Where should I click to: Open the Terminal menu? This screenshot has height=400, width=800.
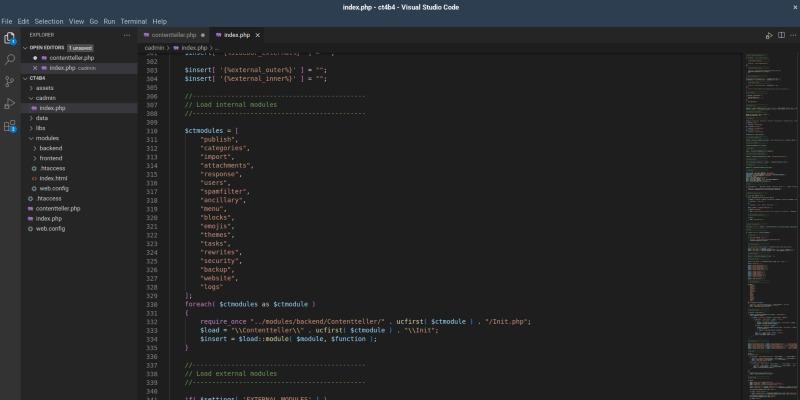134,21
